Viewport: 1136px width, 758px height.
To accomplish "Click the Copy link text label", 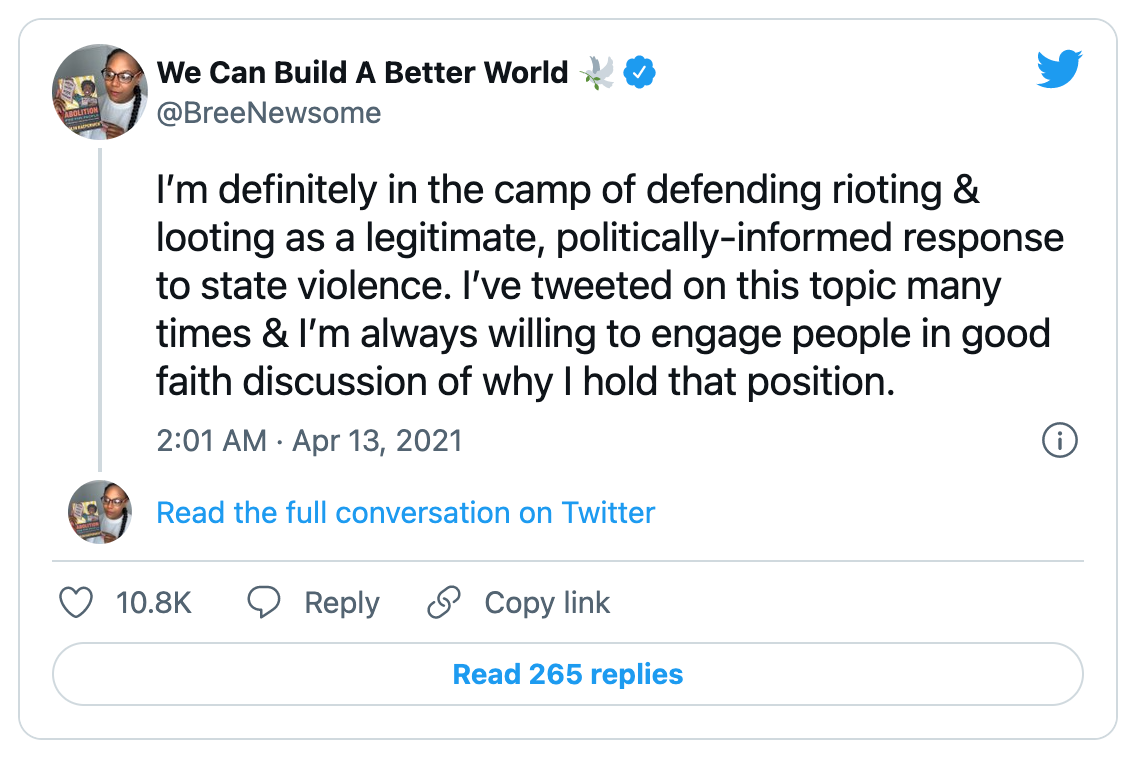I will (x=547, y=603).
